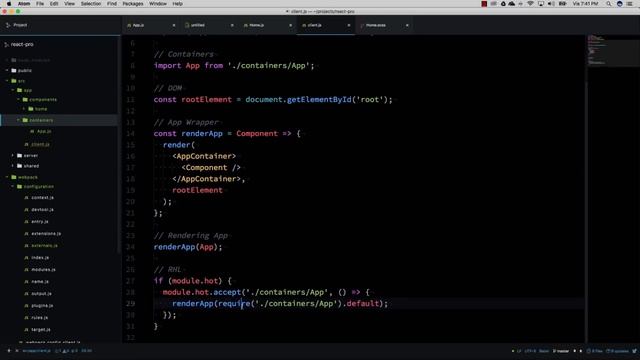Switch to the App.js tab
Image resolution: width=640 pixels, height=360 pixels.
pyautogui.click(x=151, y=25)
